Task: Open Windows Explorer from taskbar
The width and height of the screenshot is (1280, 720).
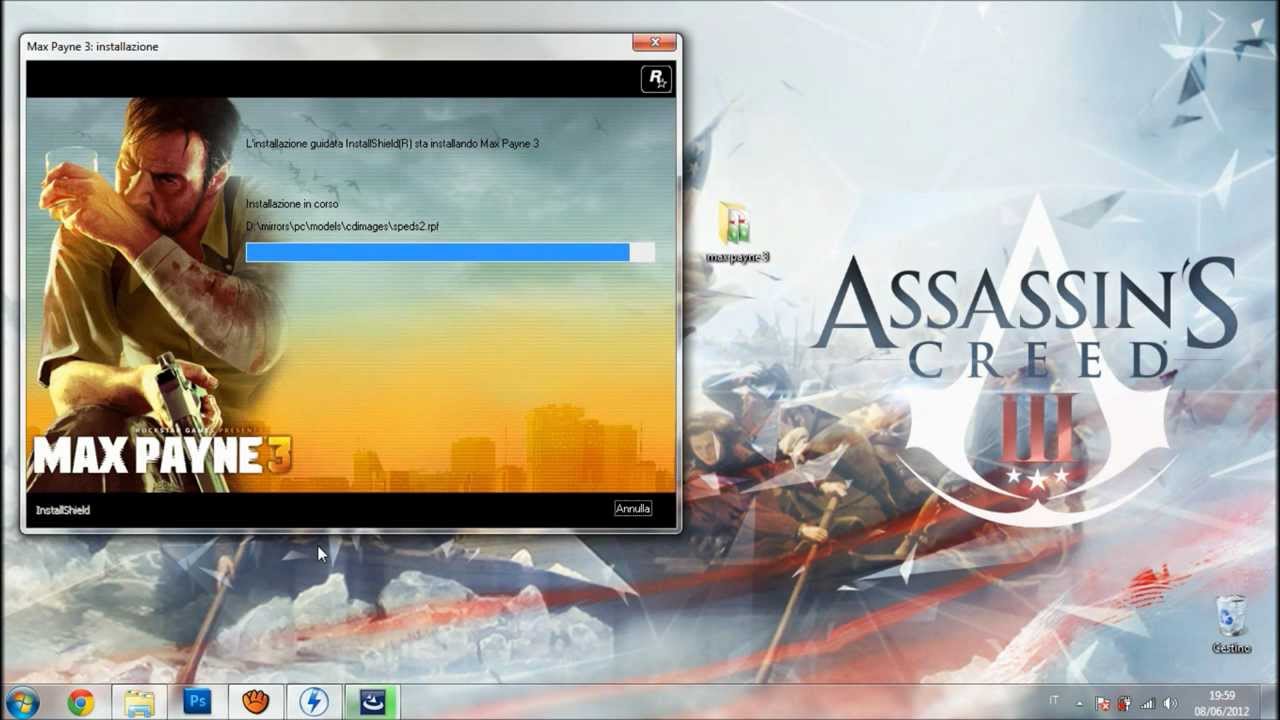Action: [x=139, y=703]
